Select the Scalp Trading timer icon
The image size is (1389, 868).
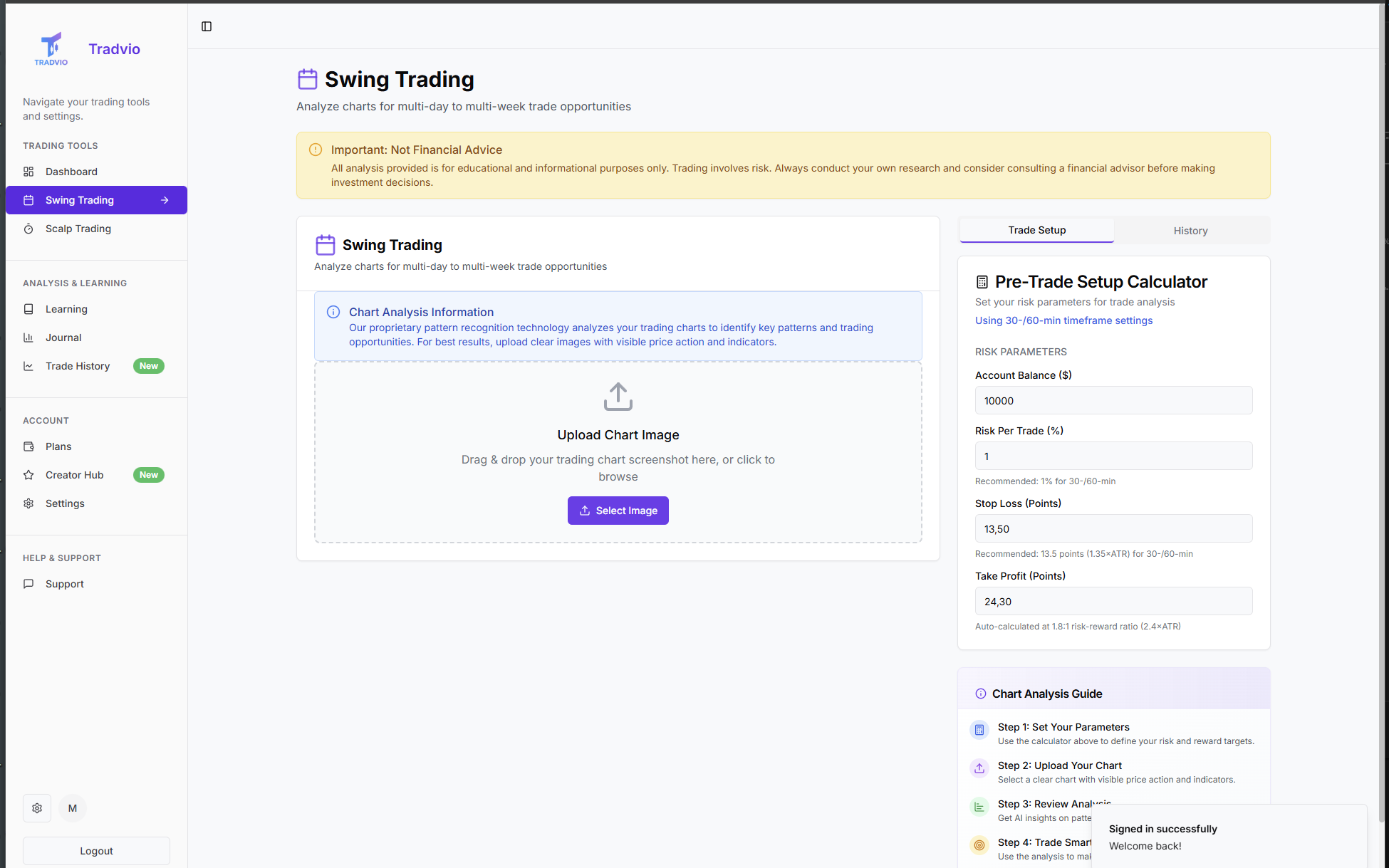(28, 229)
